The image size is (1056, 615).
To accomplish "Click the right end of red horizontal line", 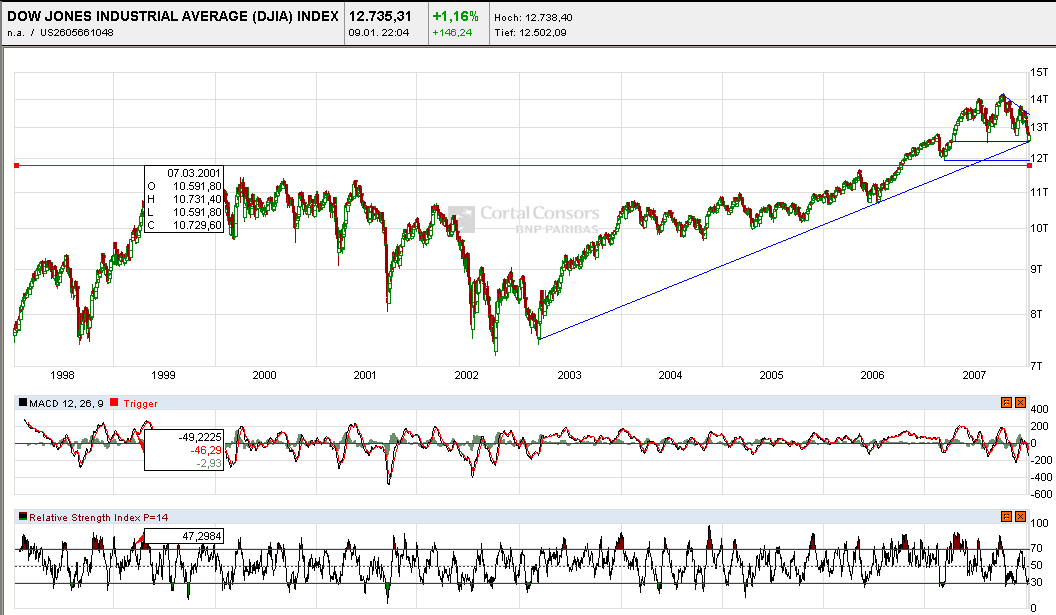I will 1029,165.
